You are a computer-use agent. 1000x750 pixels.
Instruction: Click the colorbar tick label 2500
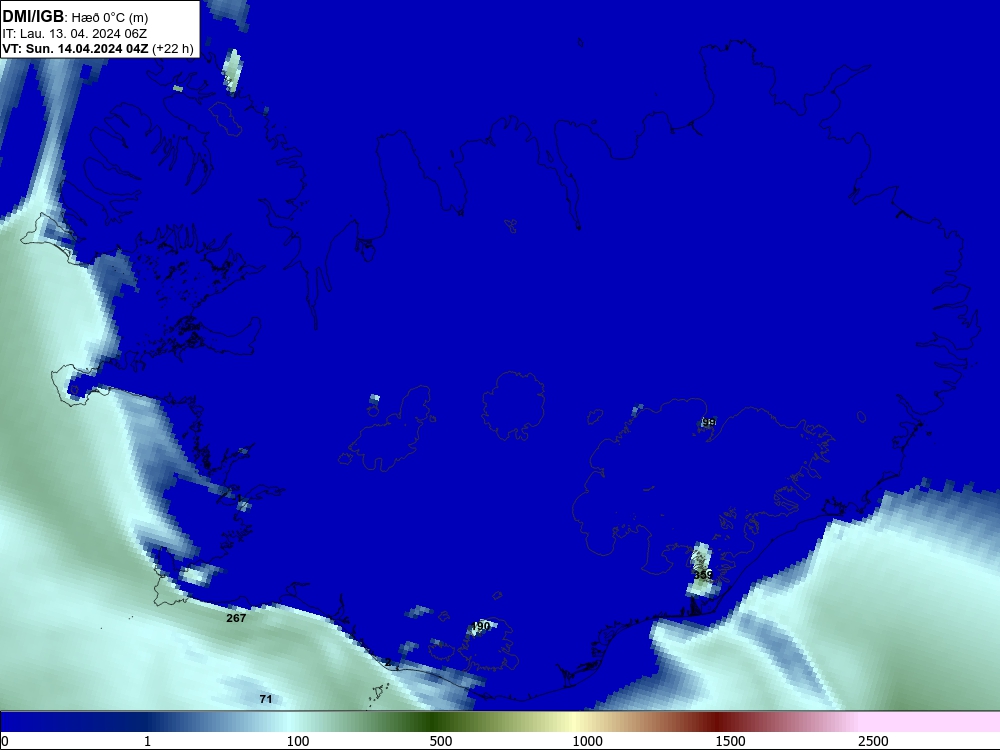[x=873, y=741]
